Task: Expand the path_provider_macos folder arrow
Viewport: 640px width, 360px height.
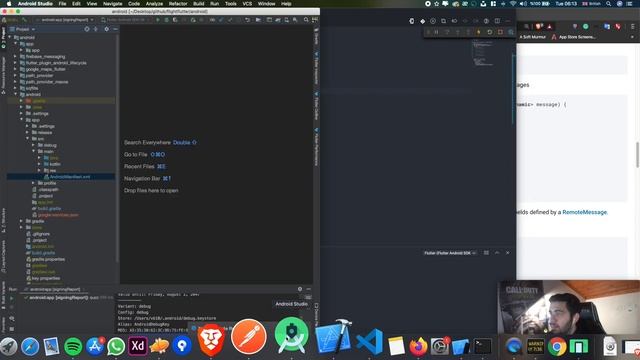Action: point(16,82)
